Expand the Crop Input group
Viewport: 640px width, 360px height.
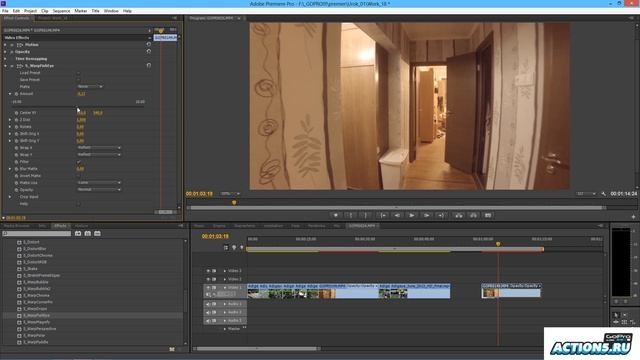(x=10, y=197)
